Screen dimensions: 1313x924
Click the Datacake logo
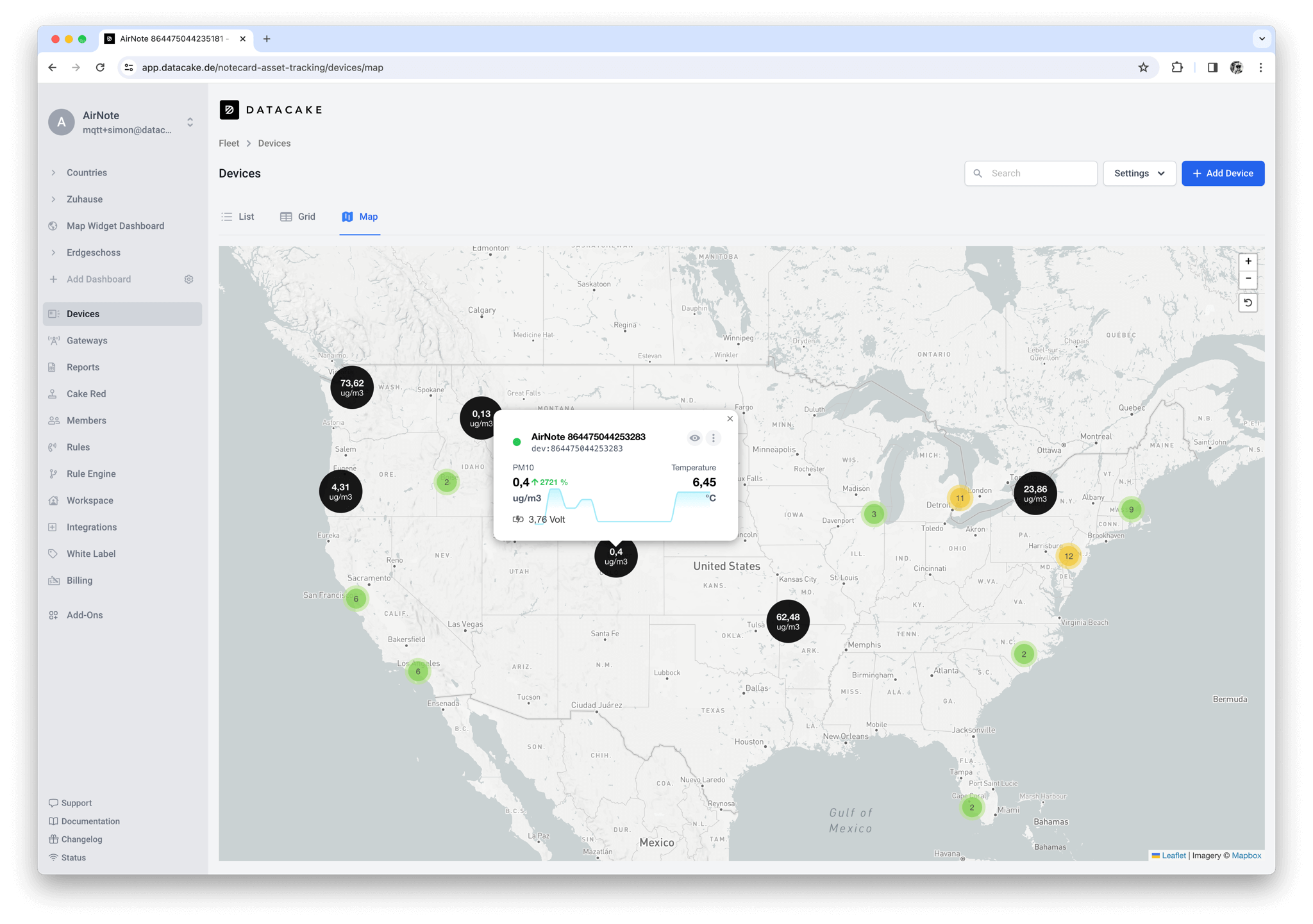271,110
